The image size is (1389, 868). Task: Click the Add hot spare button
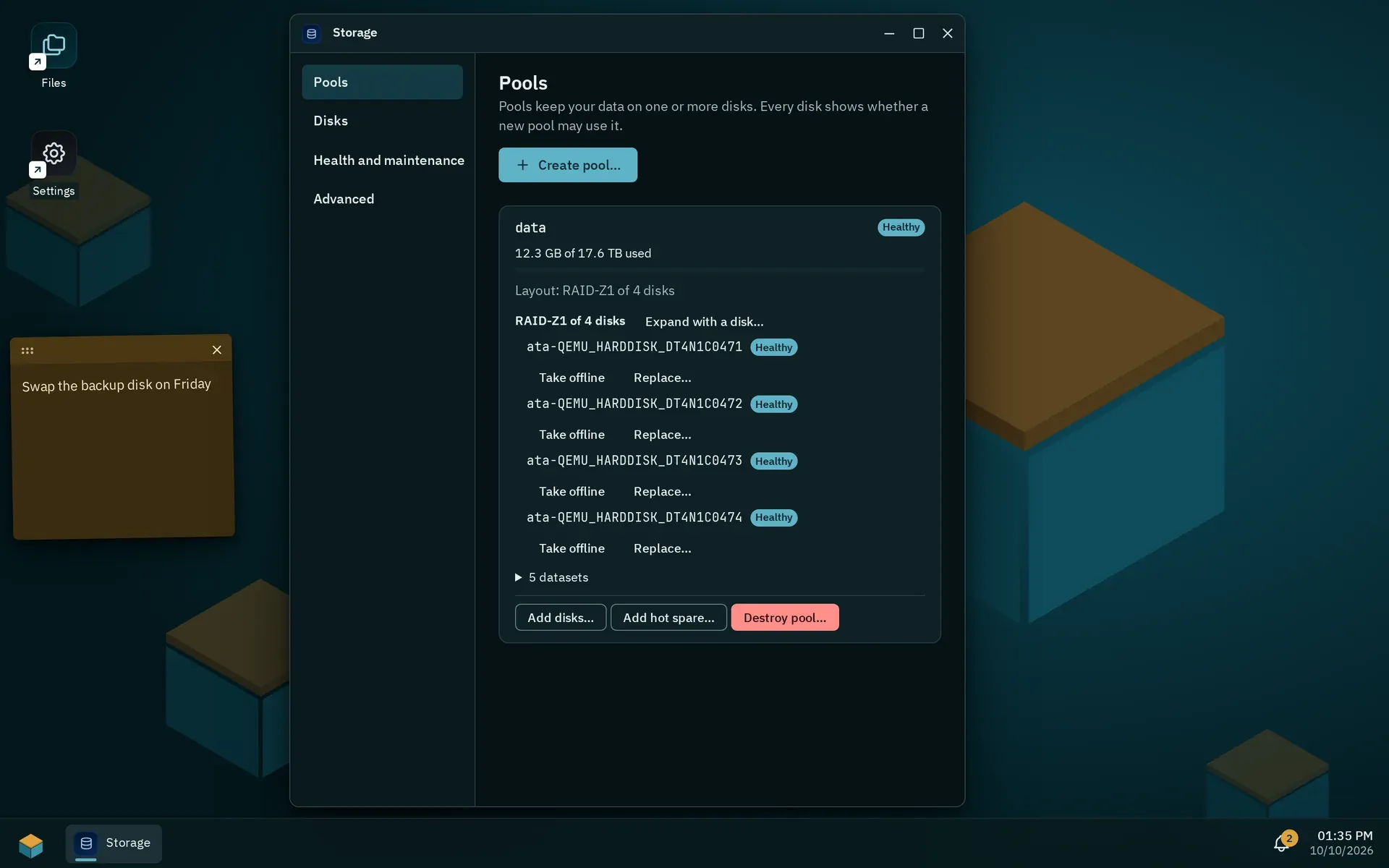(668, 618)
